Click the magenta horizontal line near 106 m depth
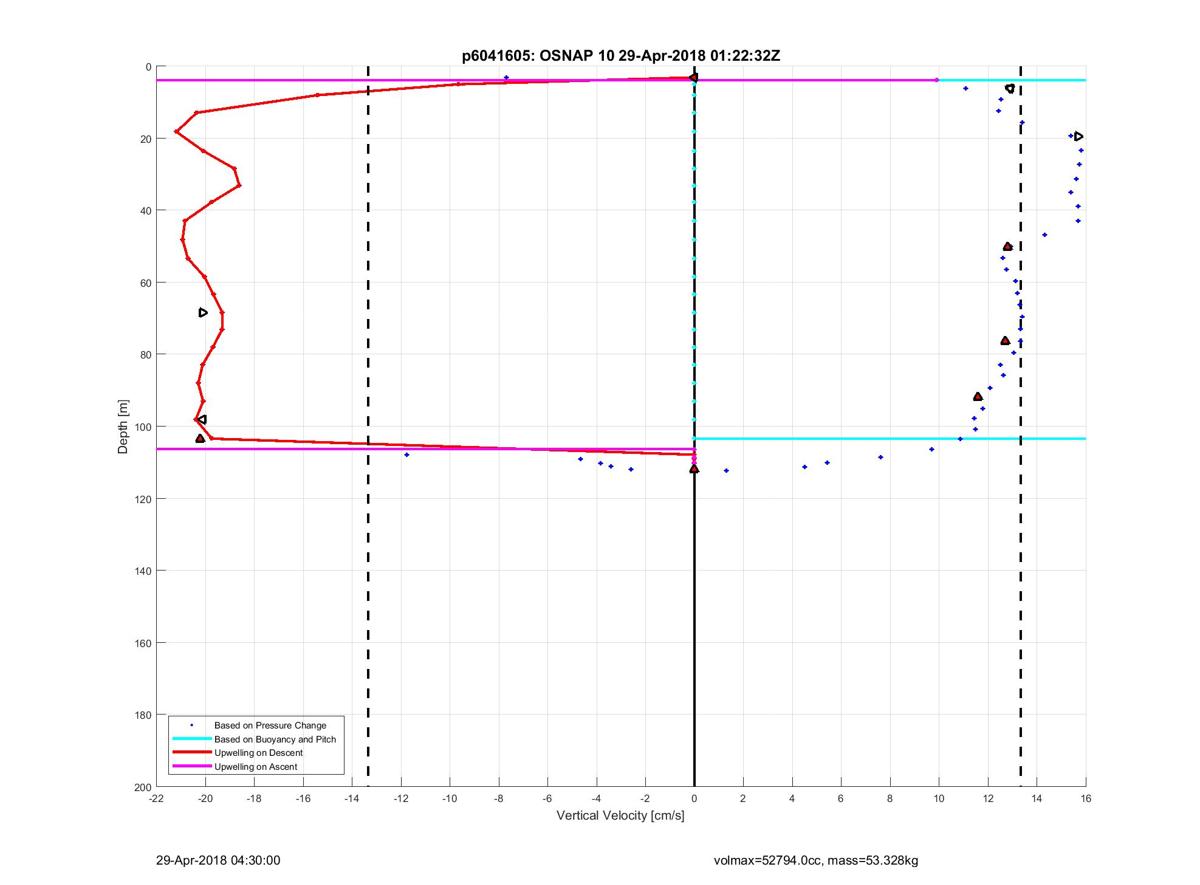Image resolution: width=1200 pixels, height=885 pixels. (425, 449)
